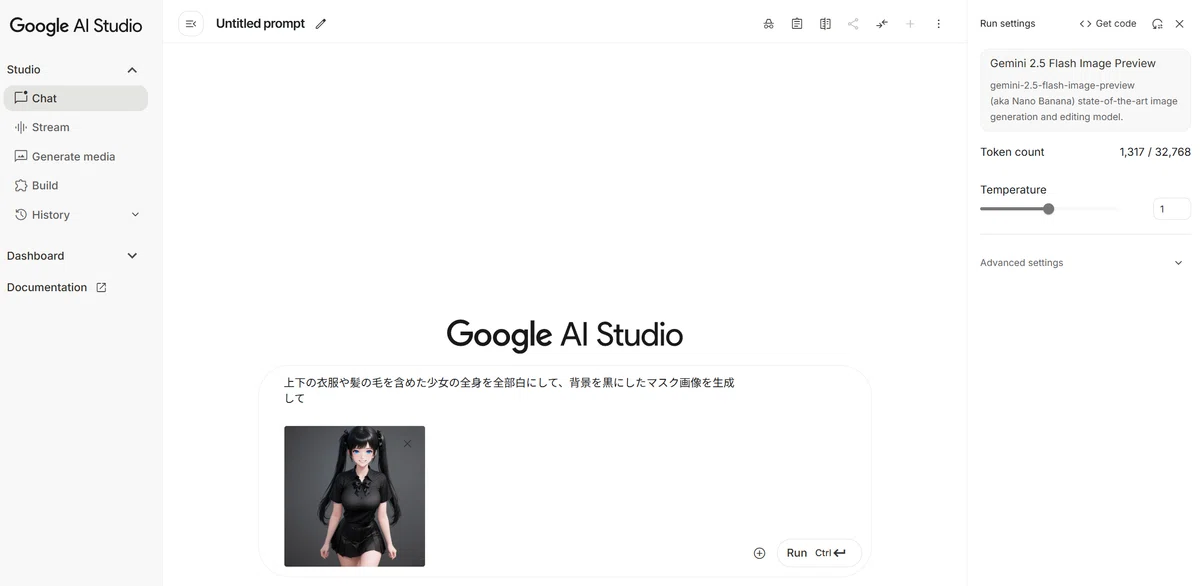Open the Stream section in sidebar
This screenshot has height=586, width=1200.
76,127
